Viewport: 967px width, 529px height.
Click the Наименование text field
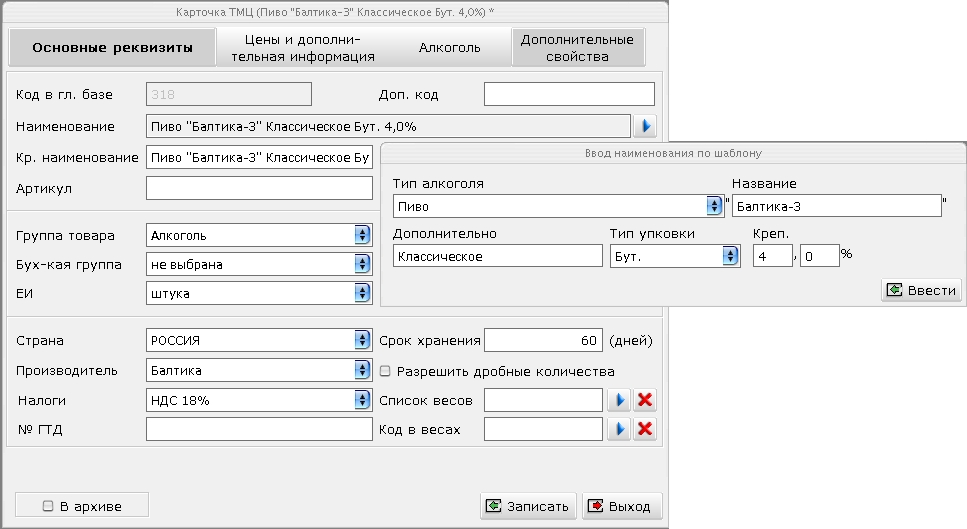point(389,126)
